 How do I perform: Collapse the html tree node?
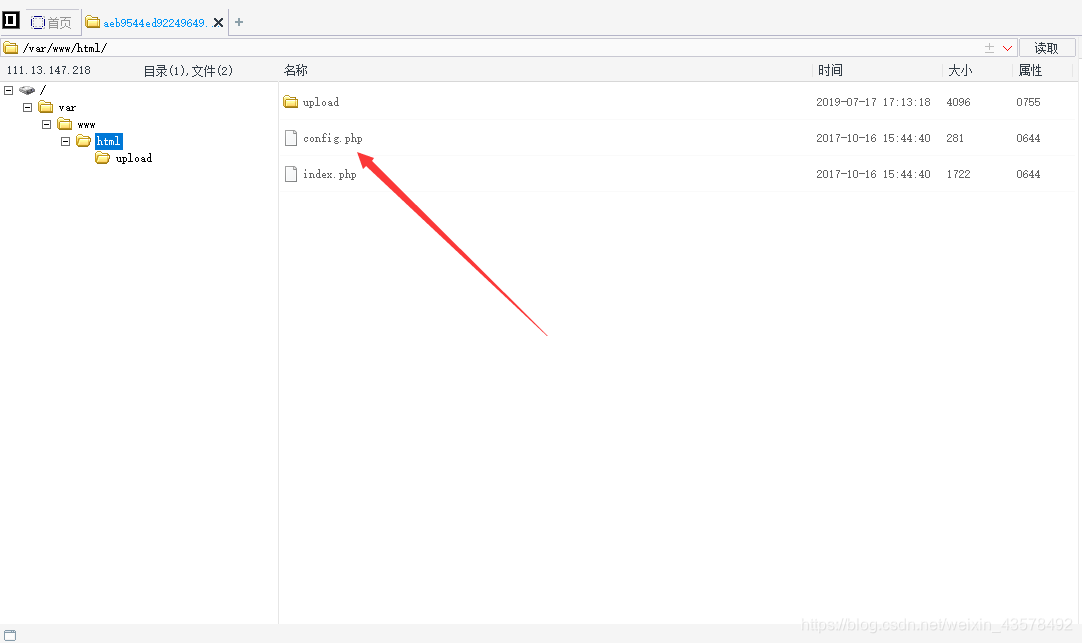click(x=66, y=141)
